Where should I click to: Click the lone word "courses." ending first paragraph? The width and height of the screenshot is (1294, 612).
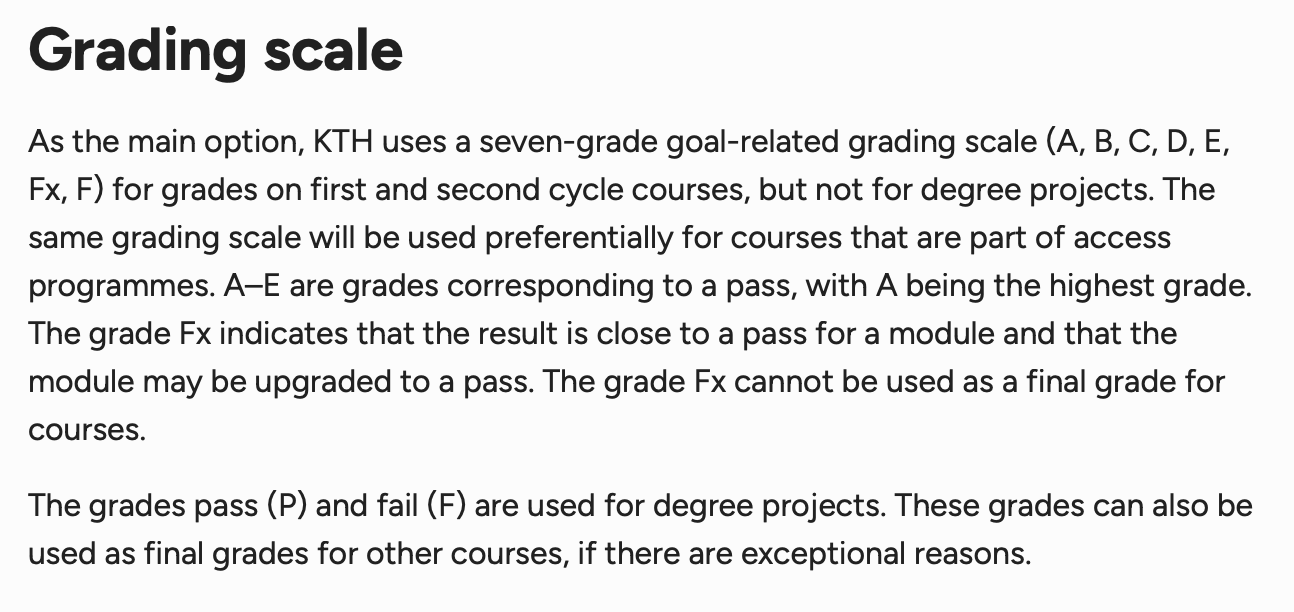tap(88, 429)
